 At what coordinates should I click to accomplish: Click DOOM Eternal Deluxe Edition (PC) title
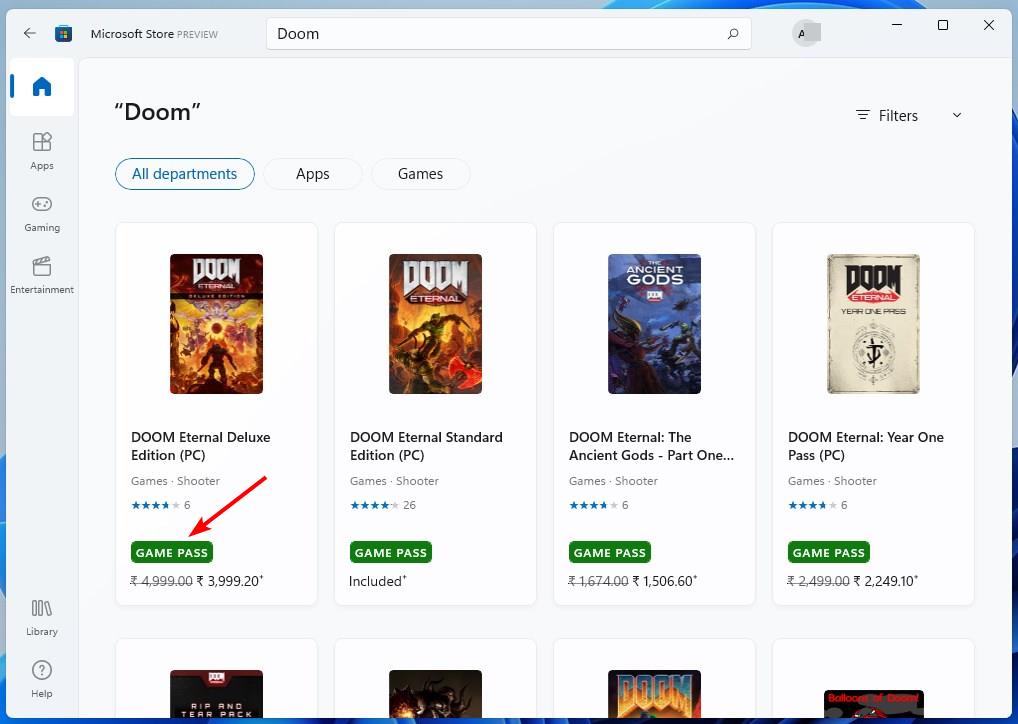coord(201,446)
